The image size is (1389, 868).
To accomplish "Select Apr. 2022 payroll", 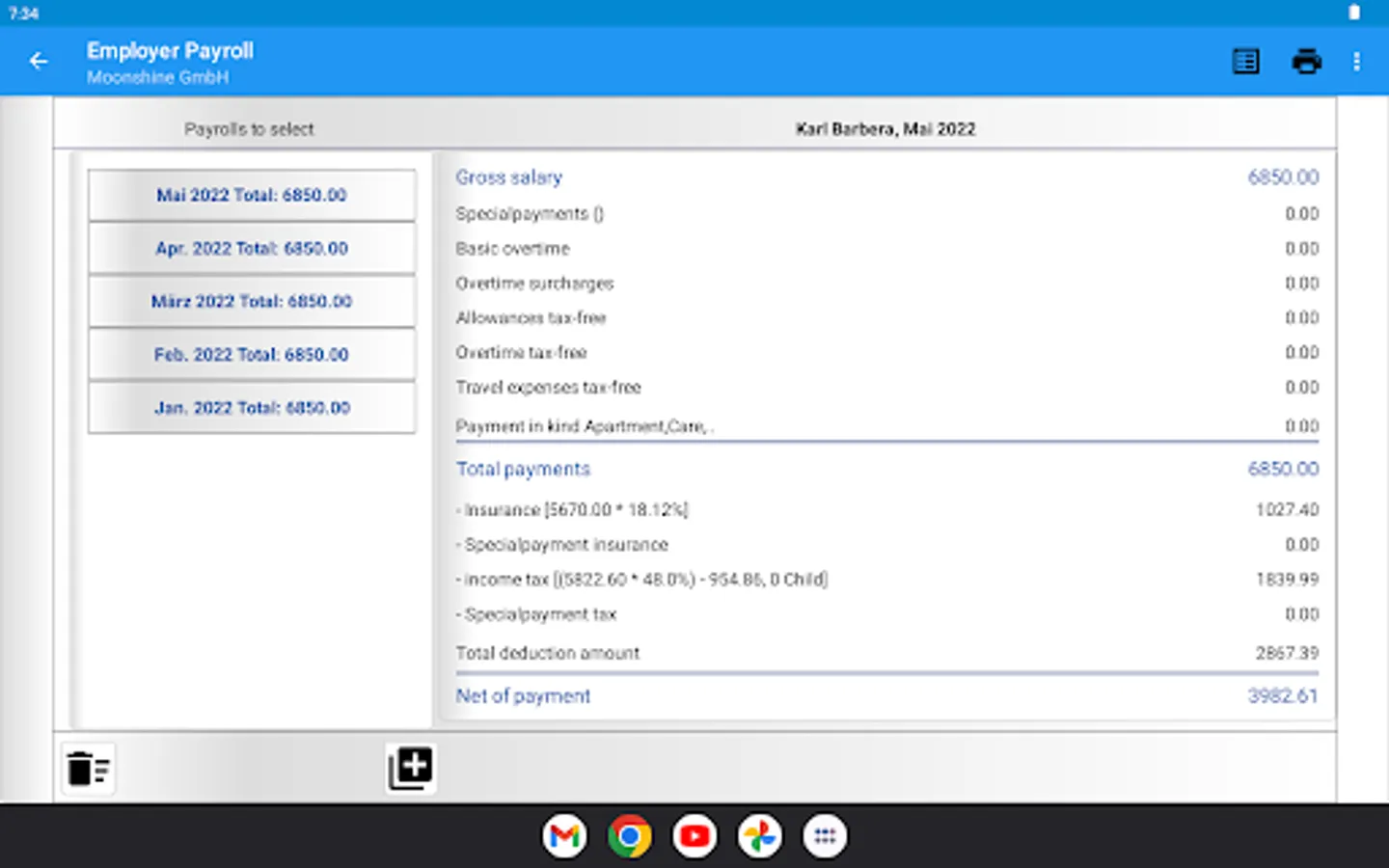I will (252, 249).
